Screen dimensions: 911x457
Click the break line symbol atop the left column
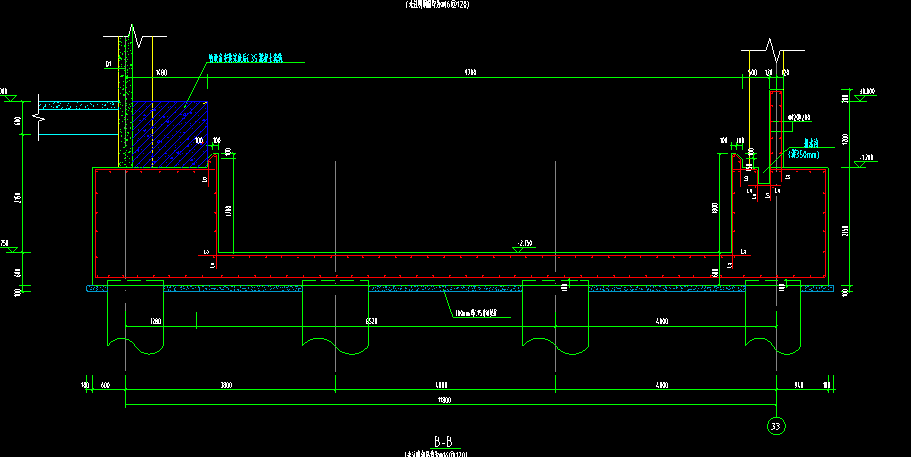[x=135, y=36]
